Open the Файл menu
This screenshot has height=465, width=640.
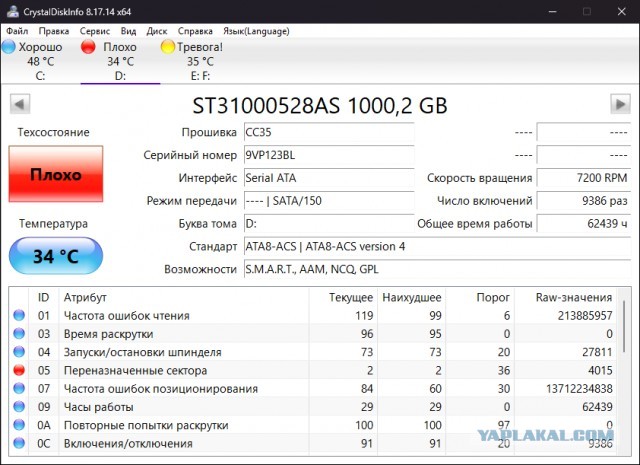click(17, 31)
